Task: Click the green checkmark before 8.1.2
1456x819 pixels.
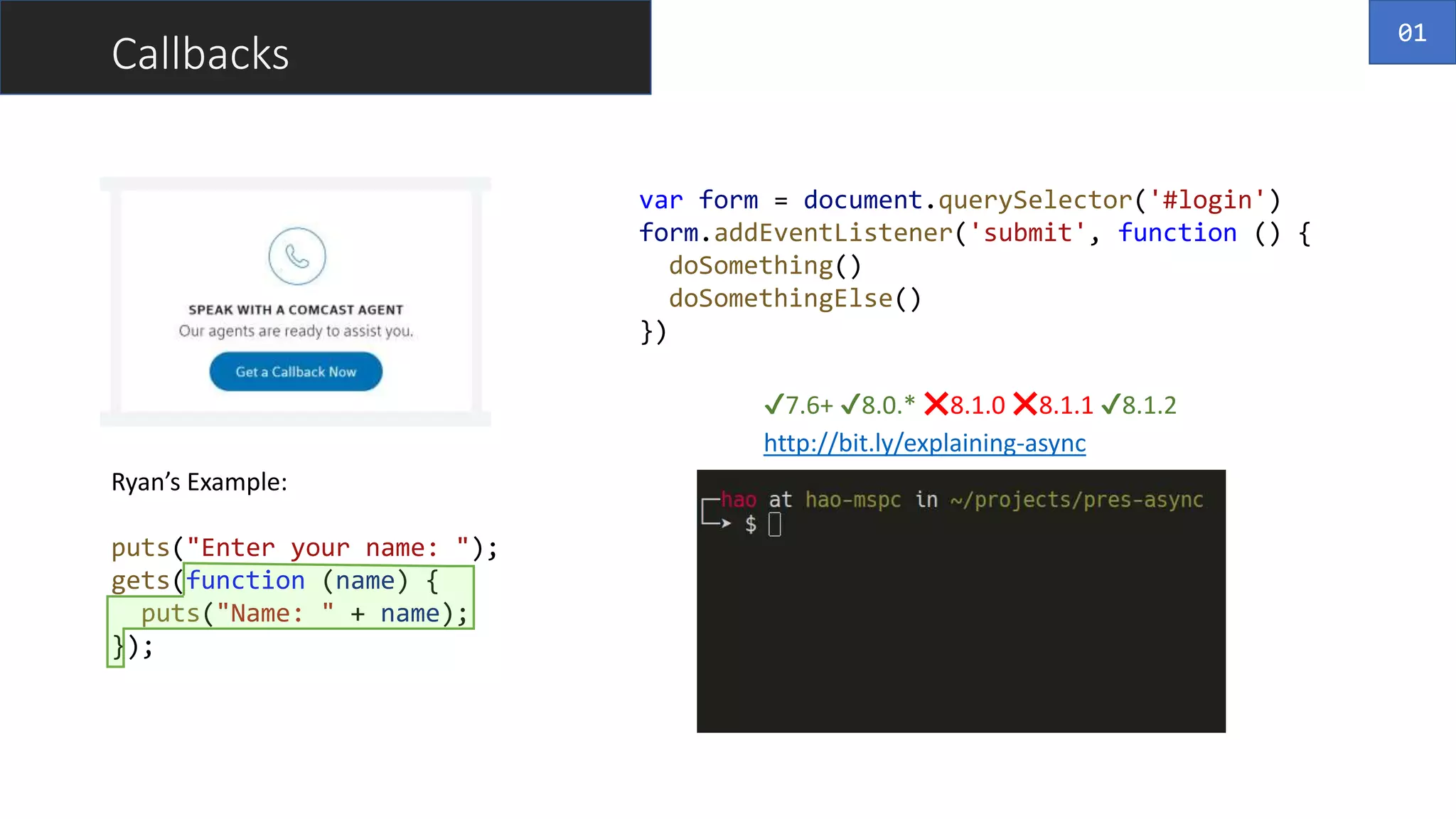Action: tap(1110, 405)
